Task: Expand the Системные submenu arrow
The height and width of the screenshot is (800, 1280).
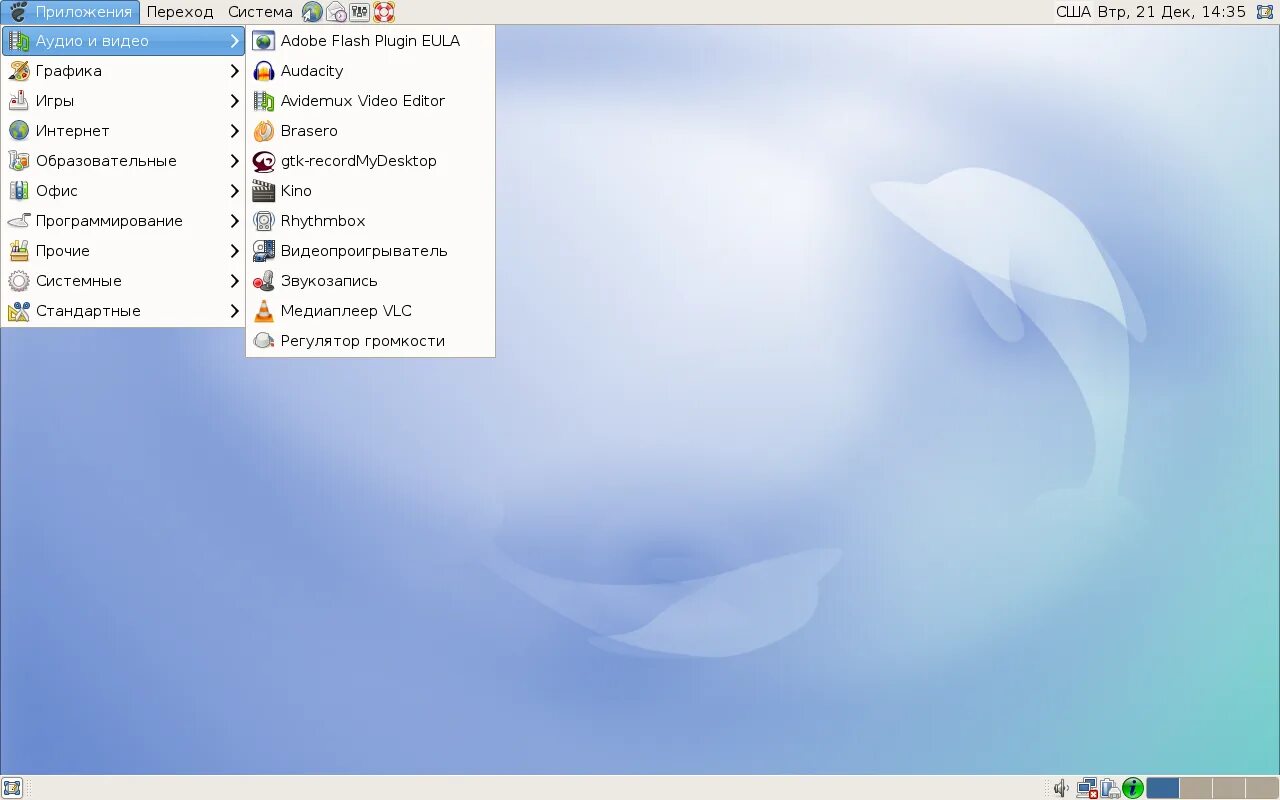Action: tap(235, 281)
